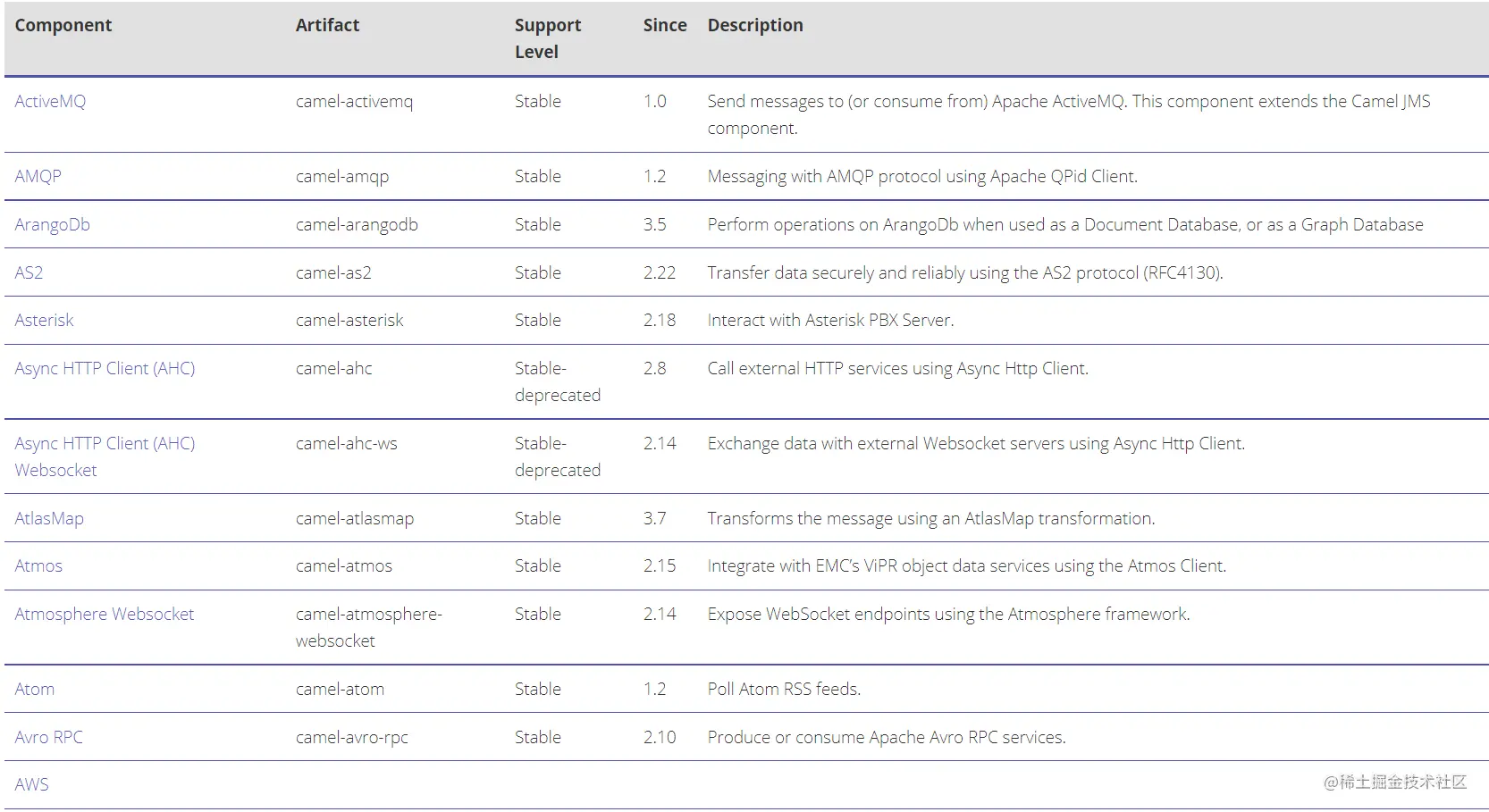Open Async HTTP Client (AHC) Websocket link

pyautogui.click(x=105, y=456)
